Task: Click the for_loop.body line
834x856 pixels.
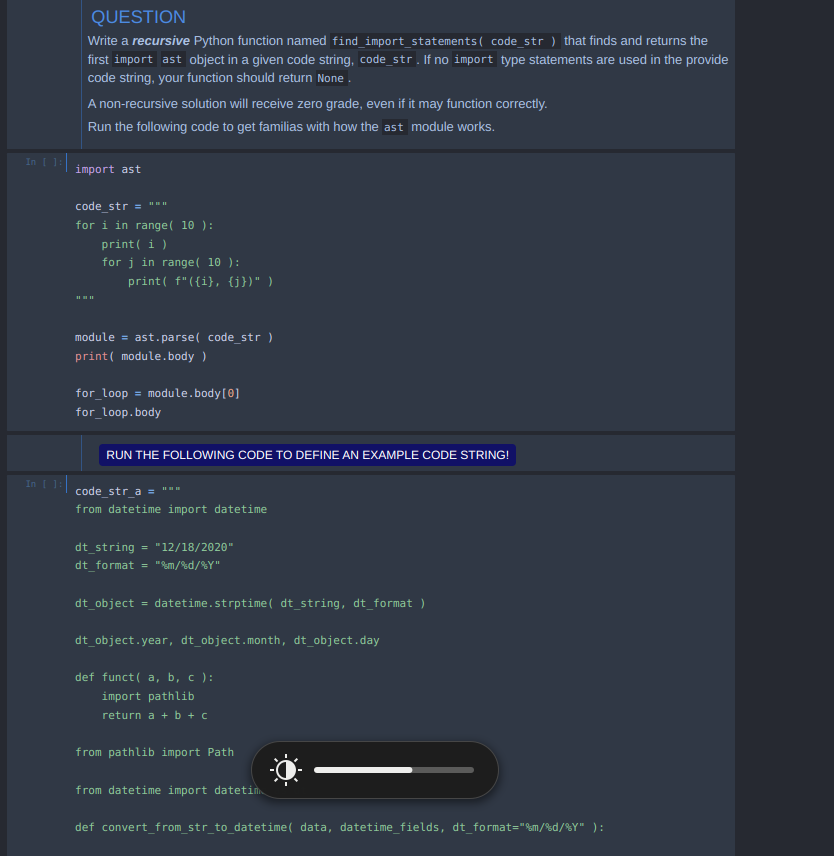Action: pos(117,412)
